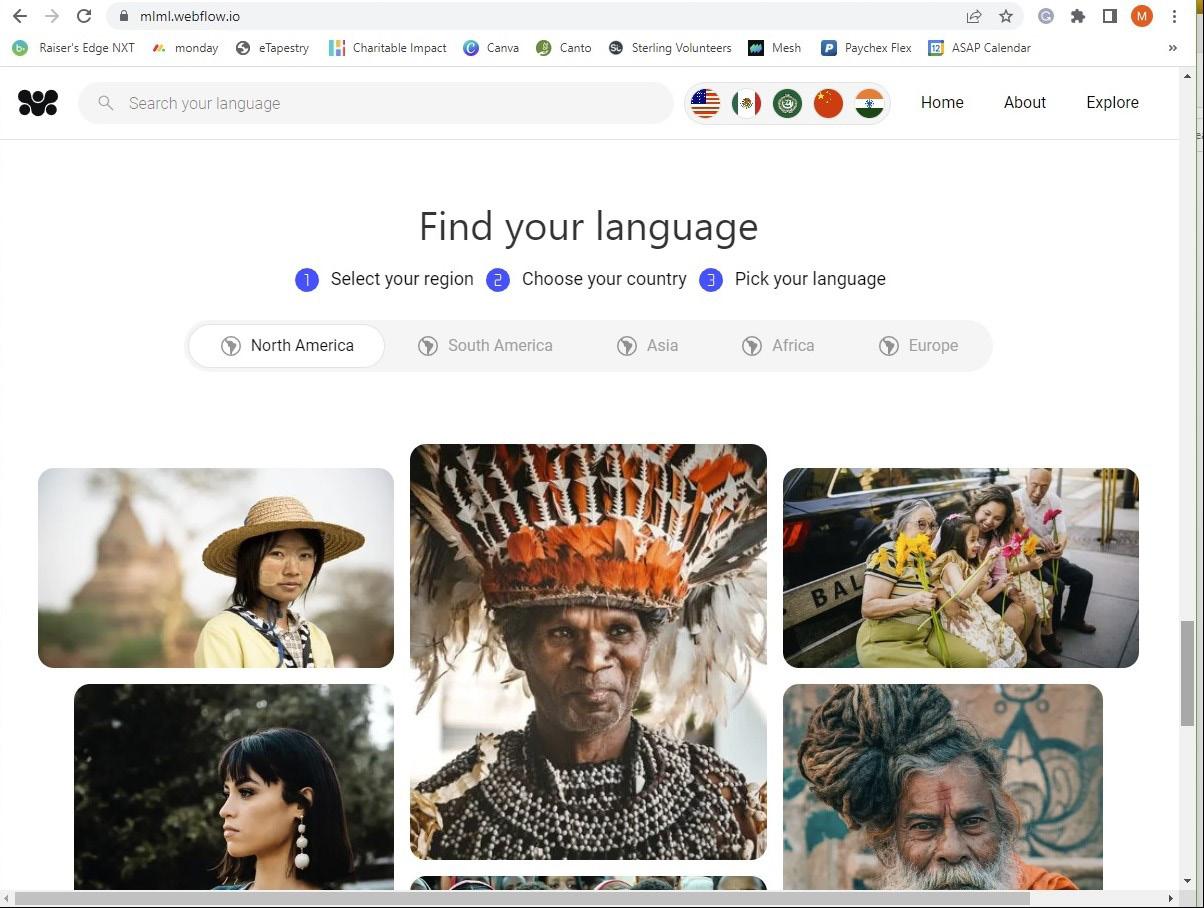Open photo of man with feather headdress
1204x908 pixels.
point(588,652)
